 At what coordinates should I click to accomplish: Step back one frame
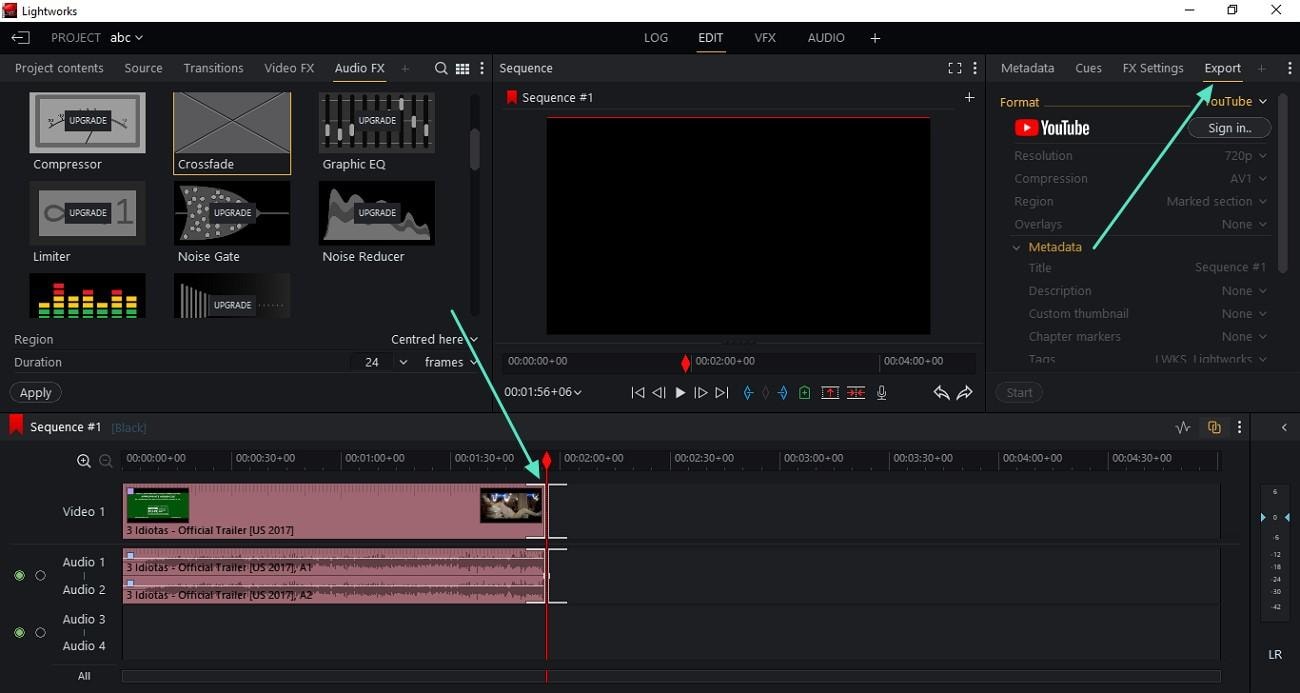point(659,393)
